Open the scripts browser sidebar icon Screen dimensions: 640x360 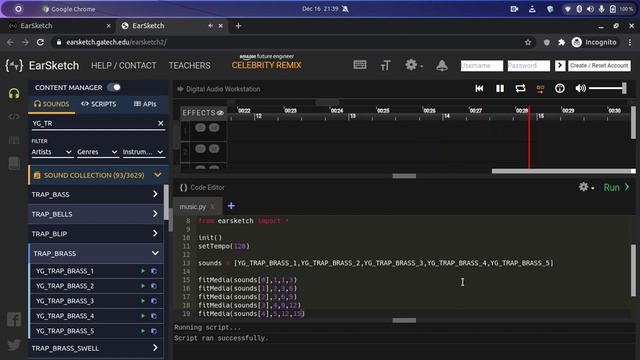[14, 117]
